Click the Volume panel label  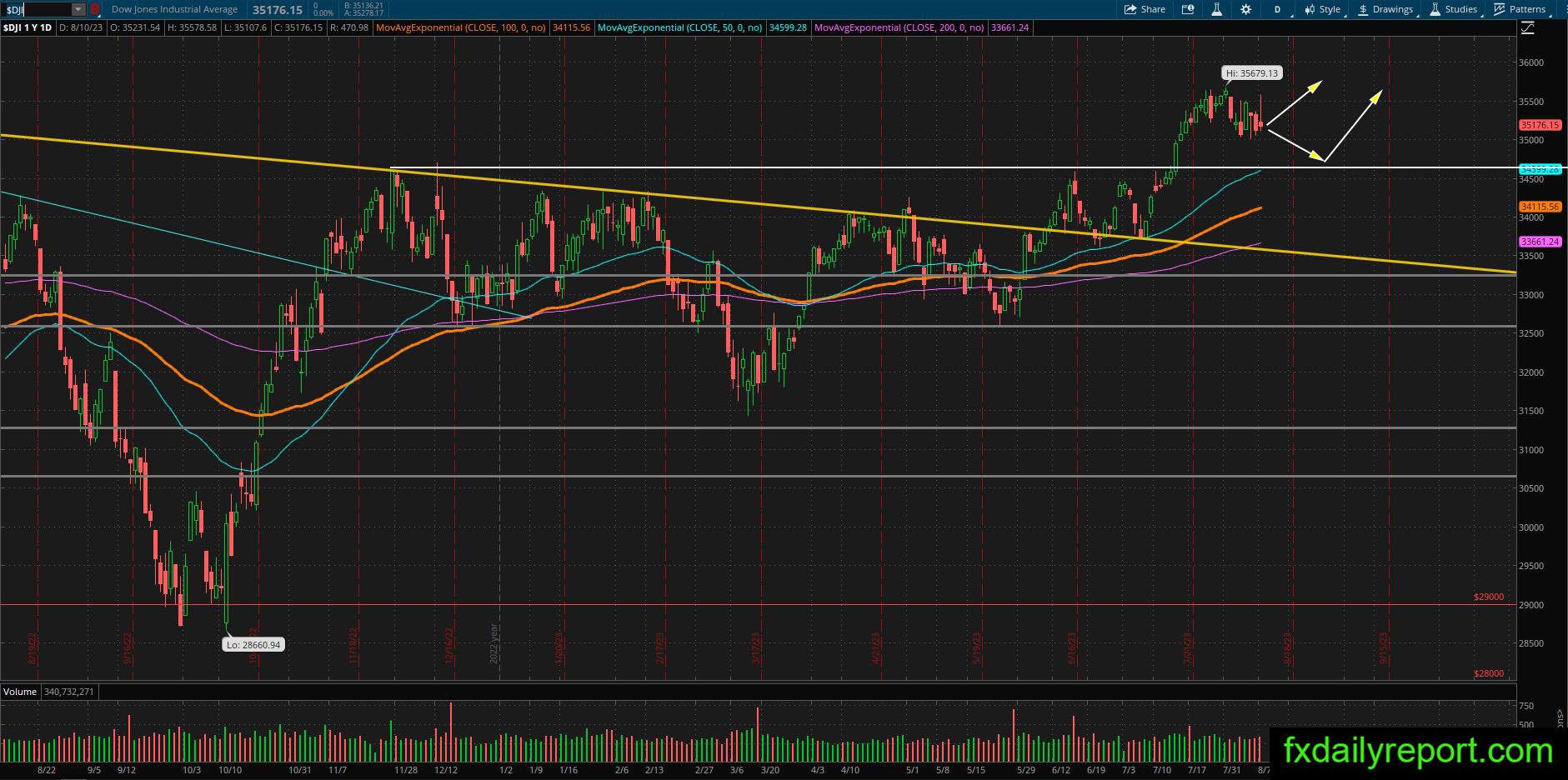(x=20, y=692)
